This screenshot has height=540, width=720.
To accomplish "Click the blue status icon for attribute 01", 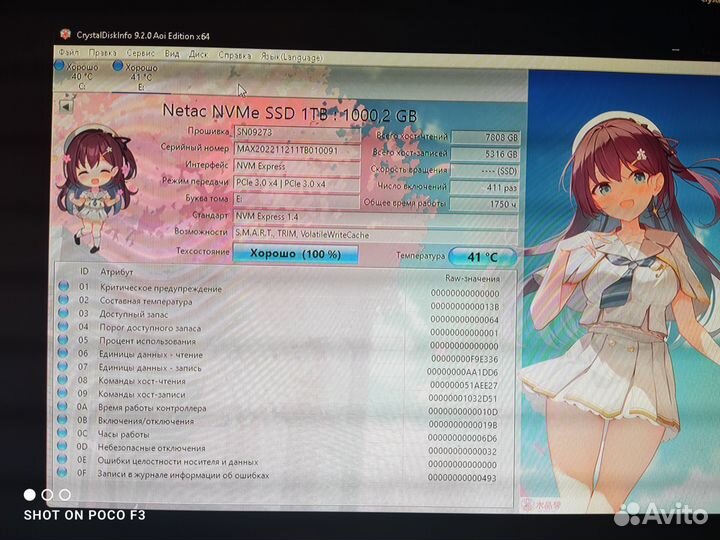I will (64, 286).
